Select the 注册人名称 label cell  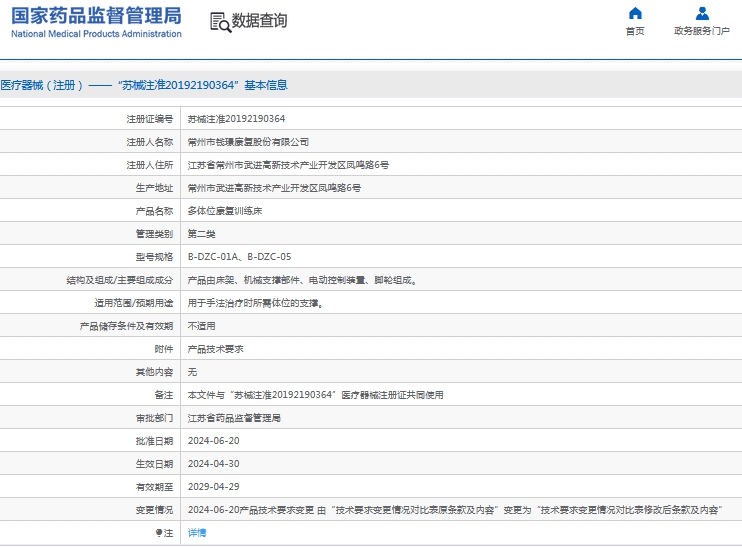(150, 142)
